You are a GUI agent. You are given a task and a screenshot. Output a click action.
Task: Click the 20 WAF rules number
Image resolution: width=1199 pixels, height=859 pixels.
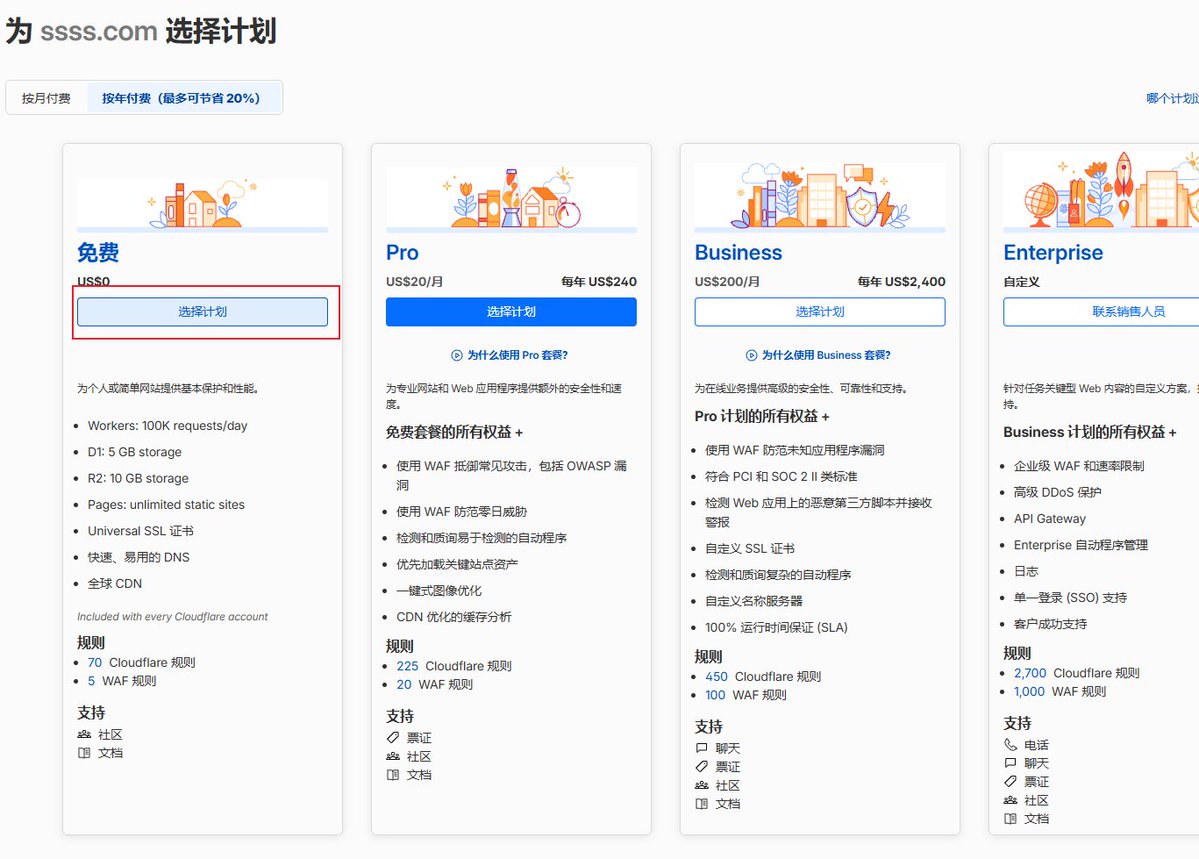[404, 685]
